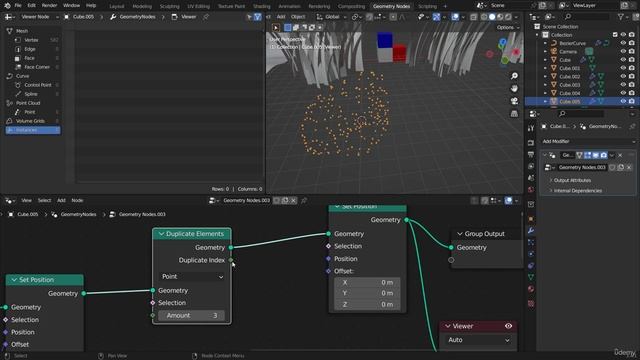This screenshot has width=640, height=360.
Task: Select Cube.002 in the outliner
Action: 569,76
